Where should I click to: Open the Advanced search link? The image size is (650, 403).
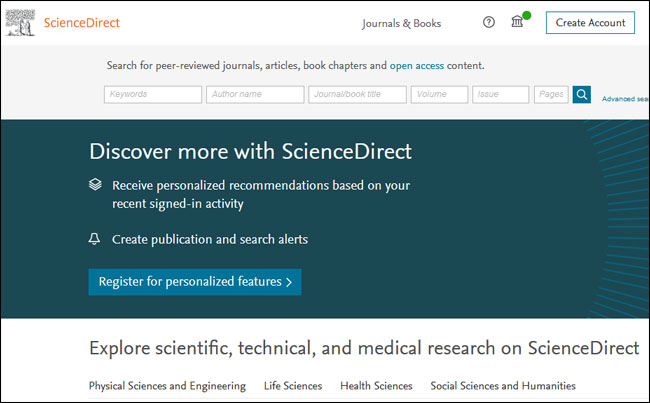point(625,99)
